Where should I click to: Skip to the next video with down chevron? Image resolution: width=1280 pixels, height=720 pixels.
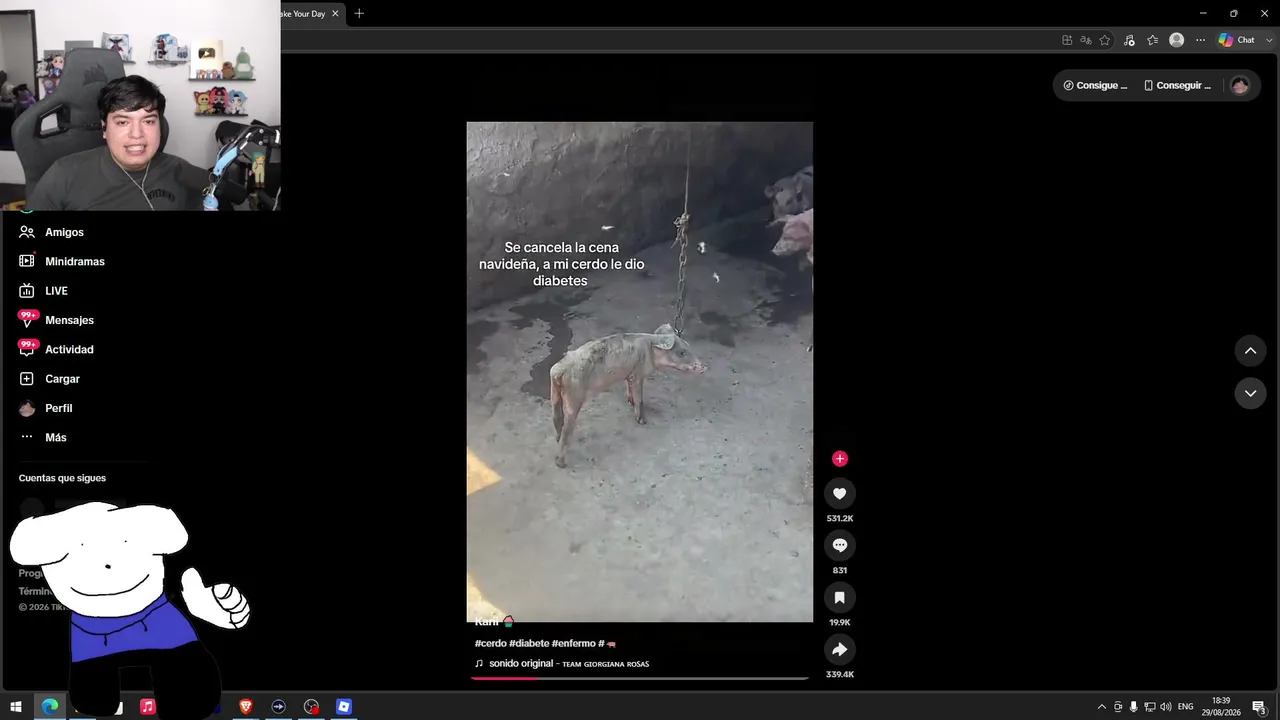pyautogui.click(x=1250, y=393)
